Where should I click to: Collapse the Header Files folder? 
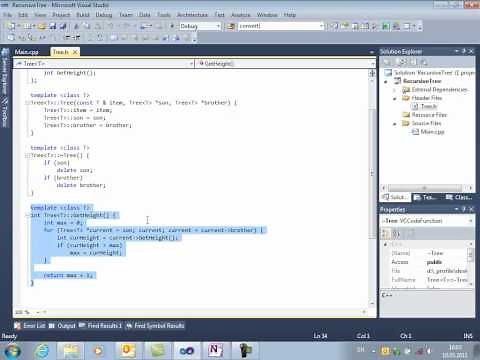(x=395, y=98)
